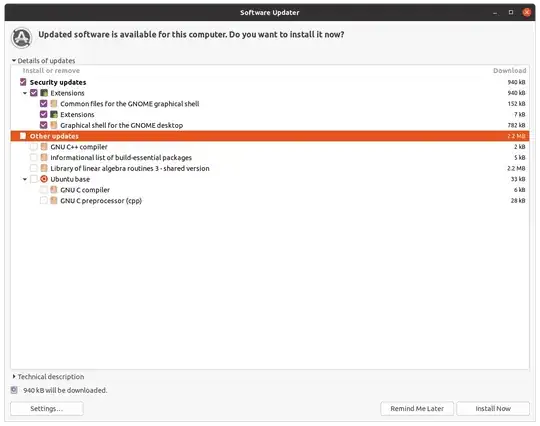Click '940 kB will be downloaded' status text

click(65, 390)
